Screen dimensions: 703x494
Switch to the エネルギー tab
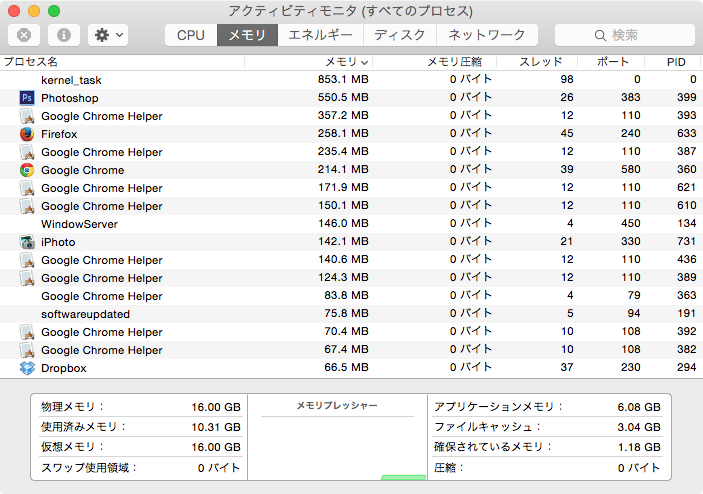click(x=321, y=35)
